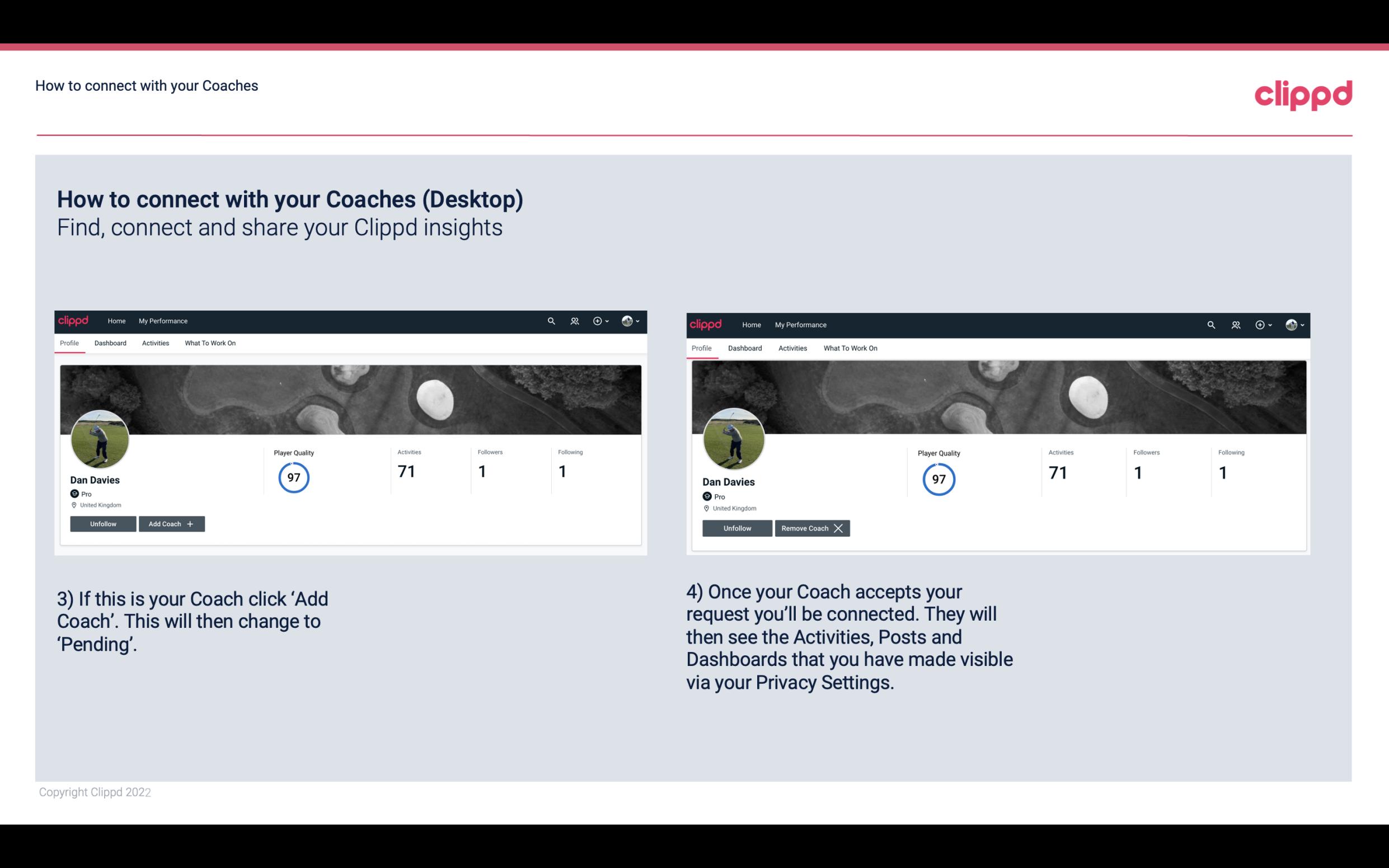Click the 'Add Coach' button on profile
Image resolution: width=1389 pixels, height=868 pixels.
(171, 524)
